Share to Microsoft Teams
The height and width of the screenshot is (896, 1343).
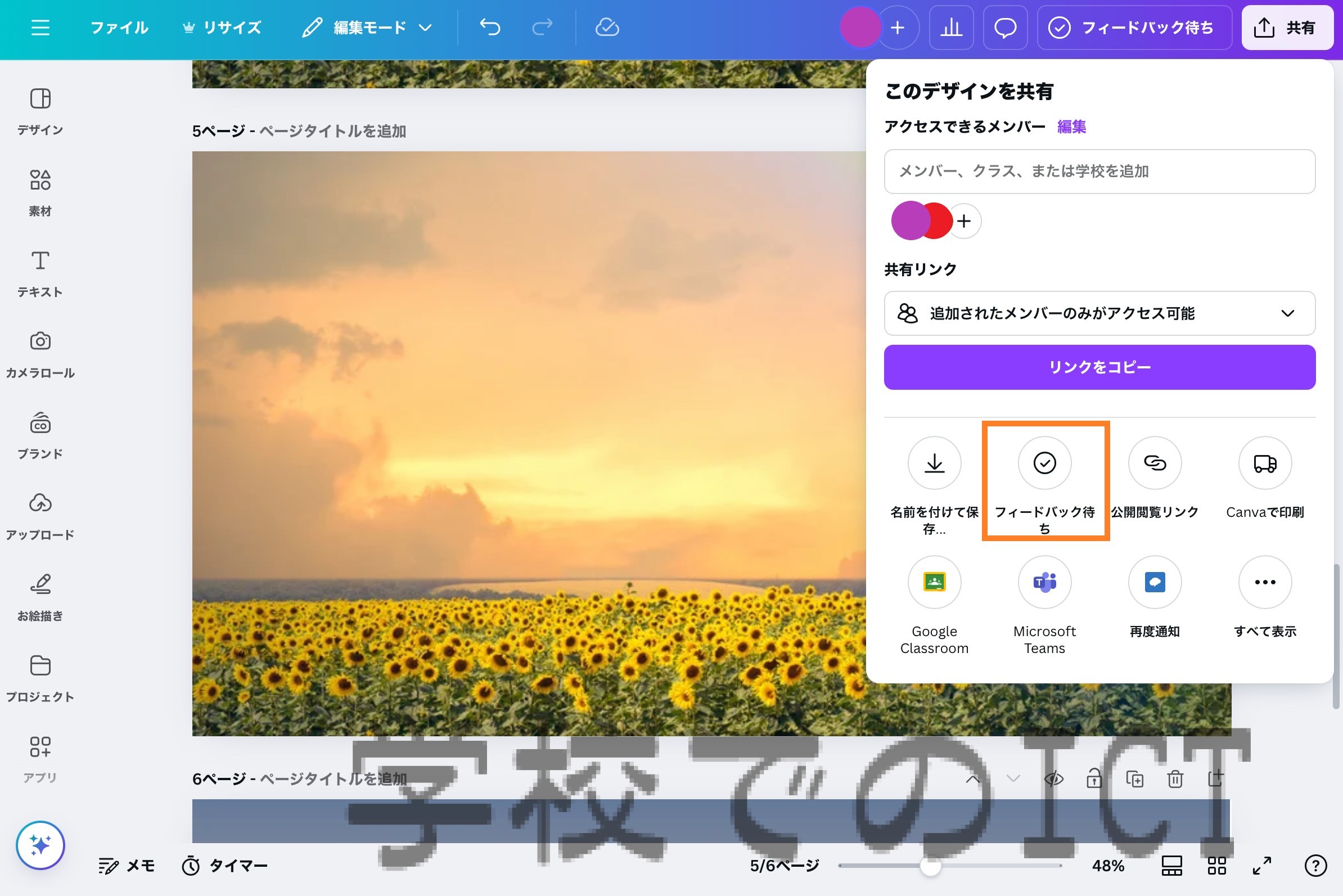tap(1044, 606)
